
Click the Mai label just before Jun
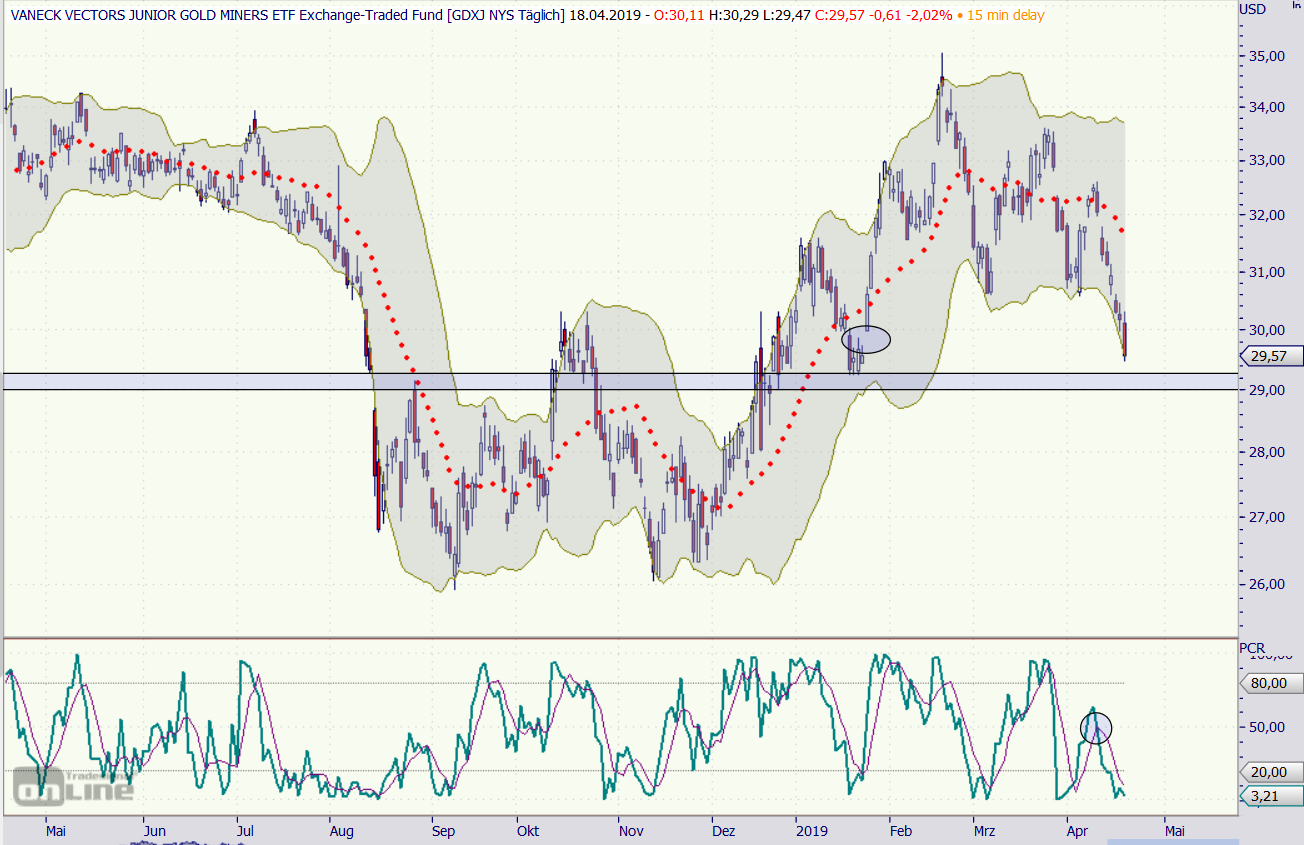point(57,831)
